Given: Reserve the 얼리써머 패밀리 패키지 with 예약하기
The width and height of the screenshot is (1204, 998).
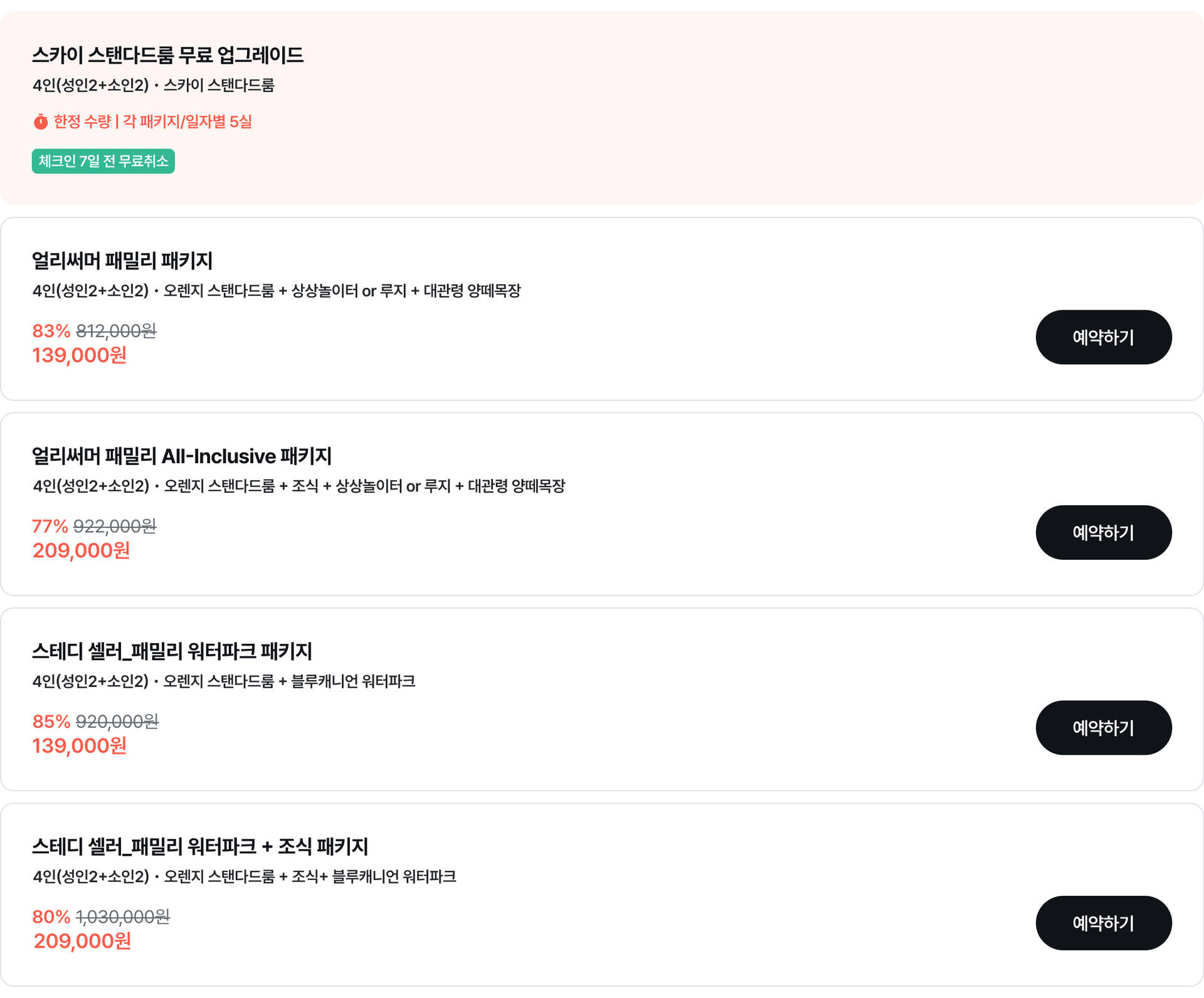Looking at the screenshot, I should point(1104,337).
